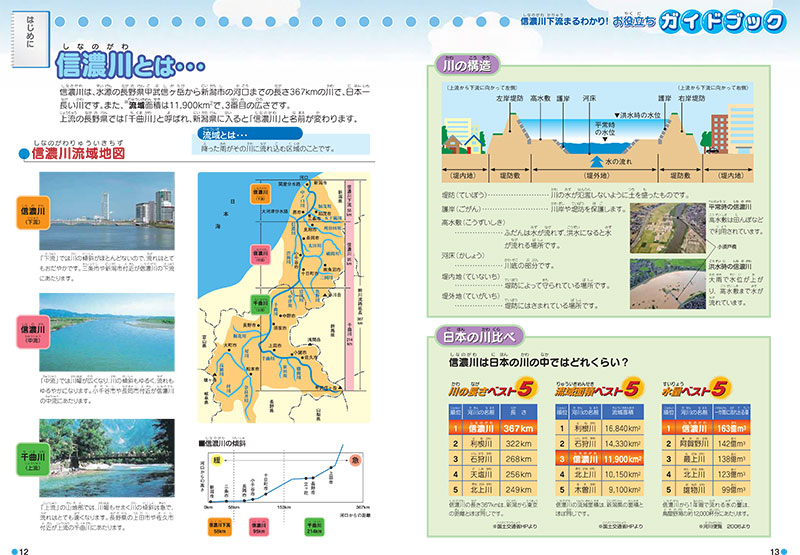
Task: Click the 川の構造 section heading
Action: pyautogui.click(x=467, y=65)
